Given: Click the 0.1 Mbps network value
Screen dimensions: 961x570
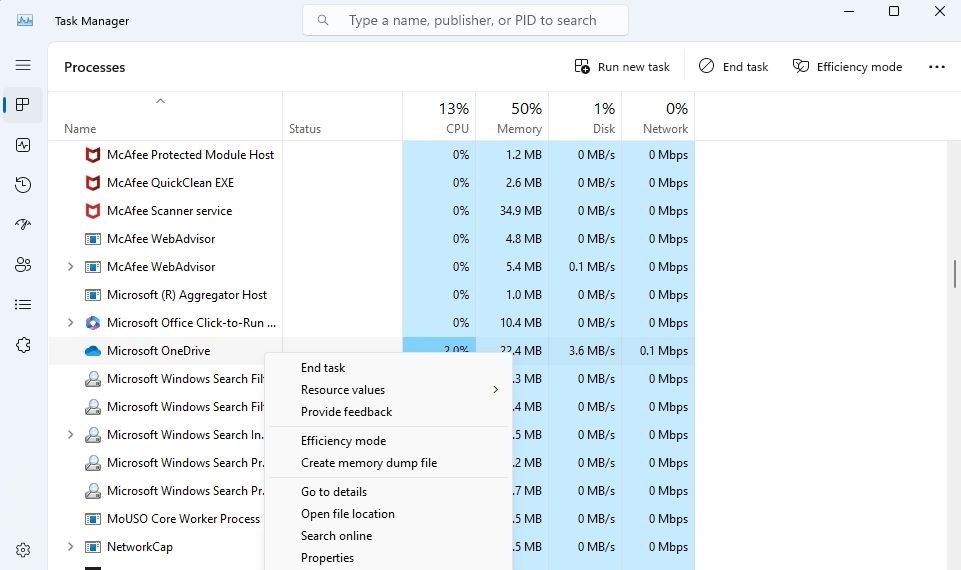Looking at the screenshot, I should (x=664, y=351).
